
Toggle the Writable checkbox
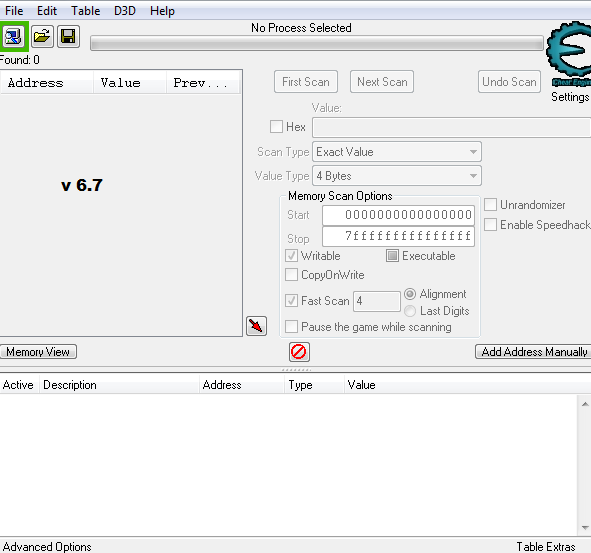(x=291, y=256)
